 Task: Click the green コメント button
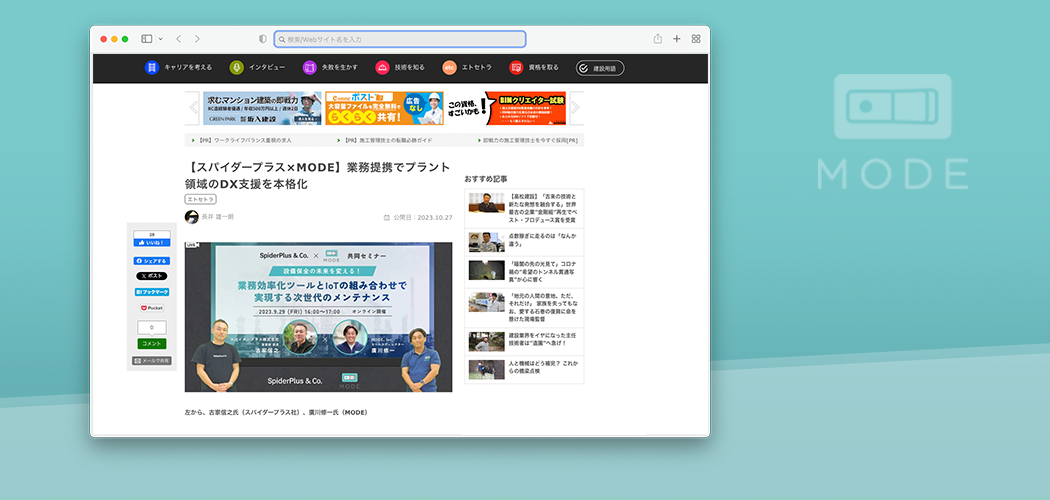tap(152, 343)
